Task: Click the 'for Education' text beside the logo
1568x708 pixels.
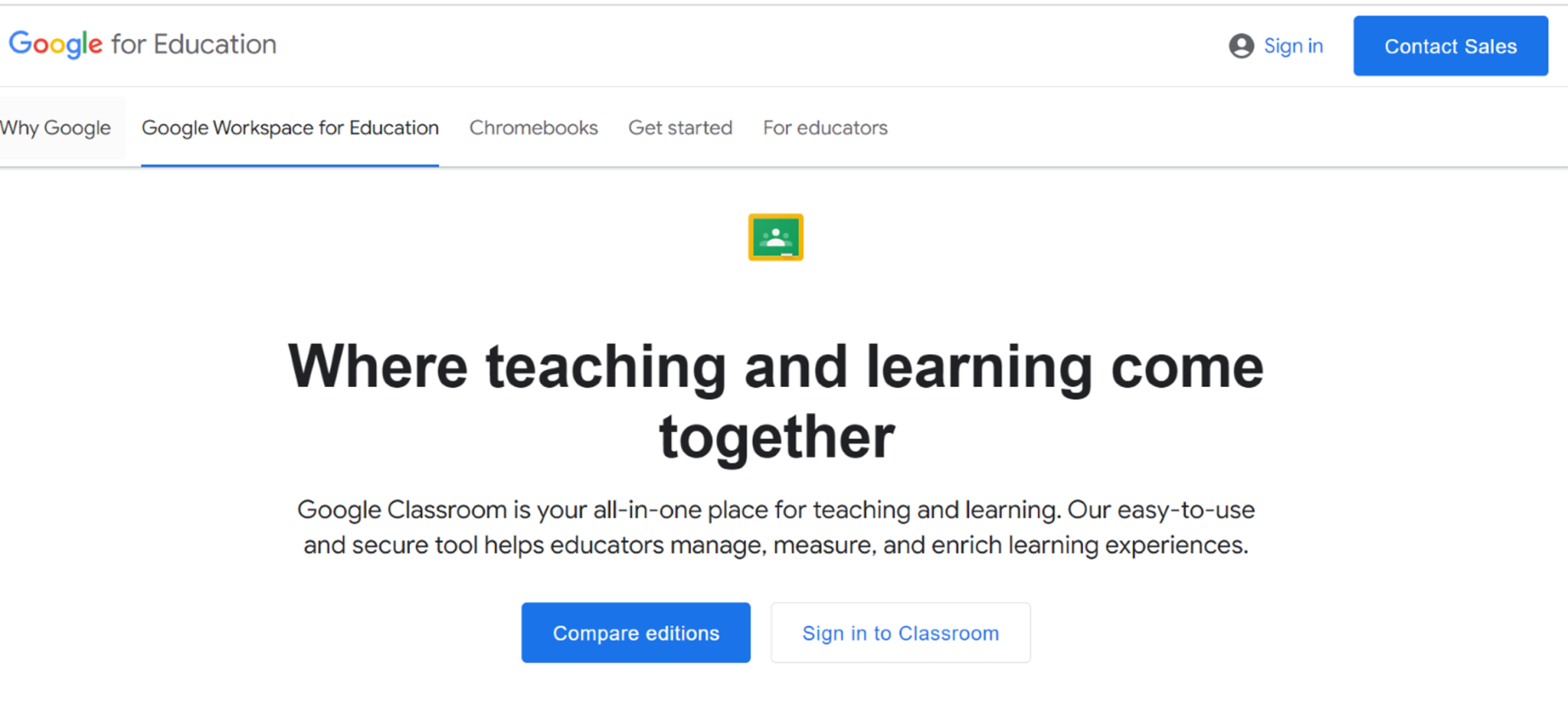Action: tap(194, 44)
